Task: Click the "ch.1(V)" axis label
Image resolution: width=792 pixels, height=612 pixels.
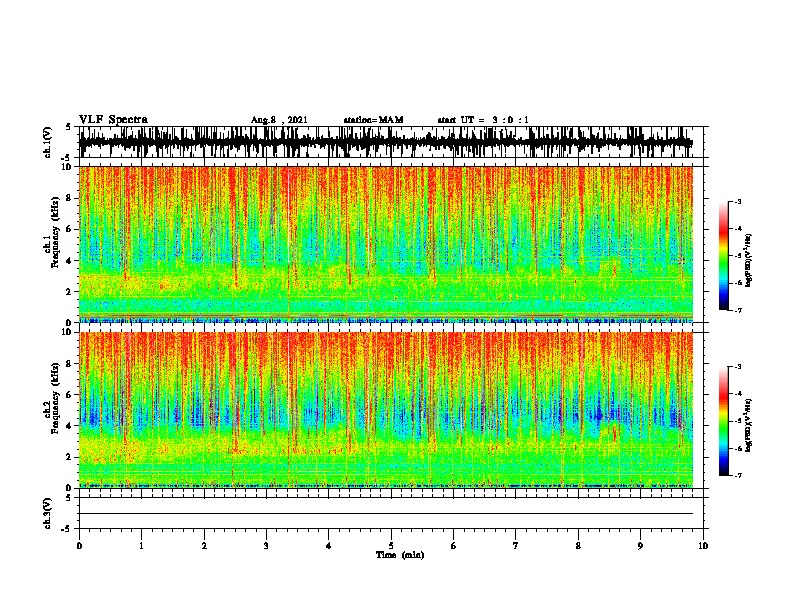Action: 48,142
